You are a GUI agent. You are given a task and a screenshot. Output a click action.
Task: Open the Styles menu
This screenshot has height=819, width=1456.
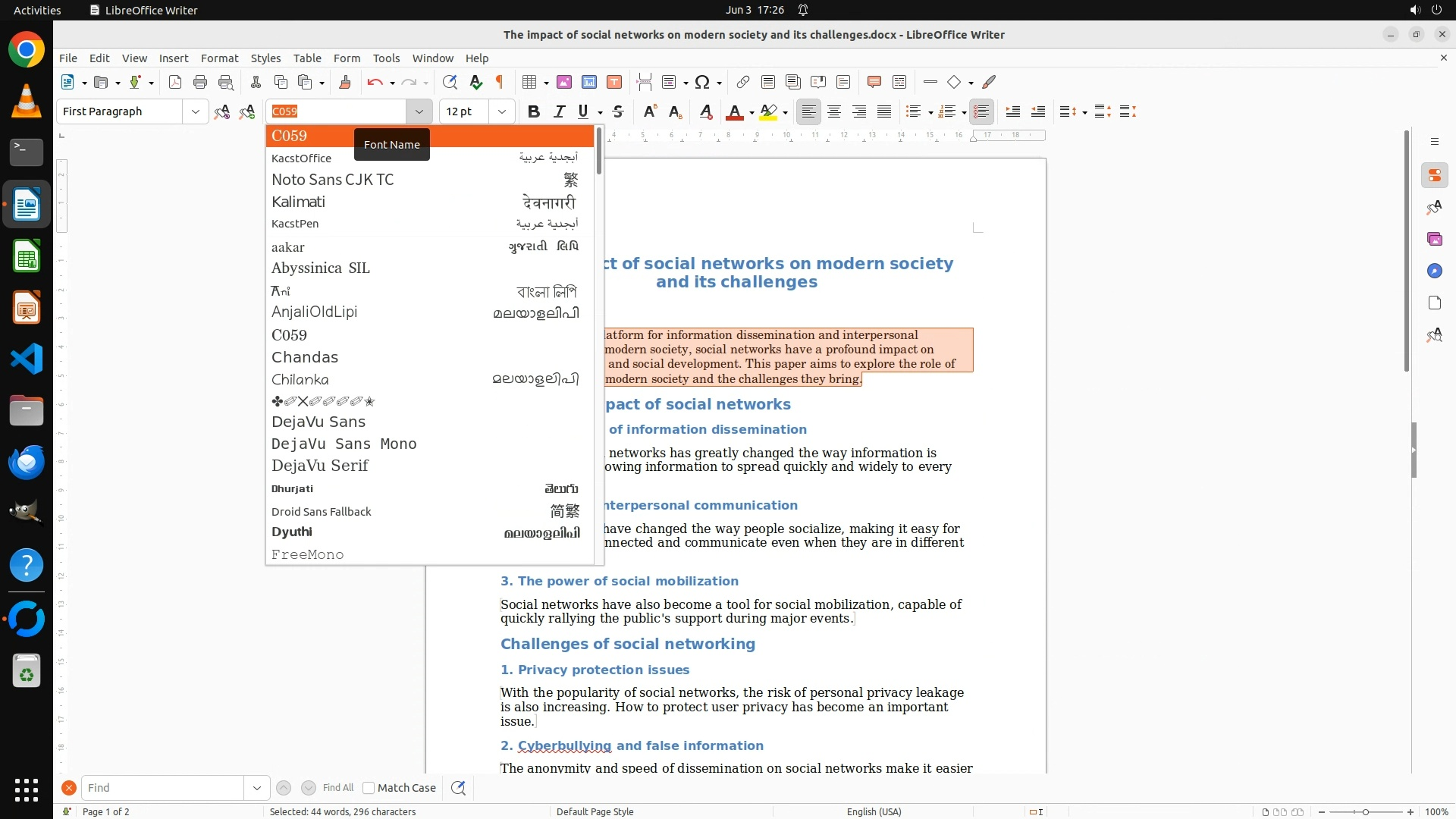(265, 58)
